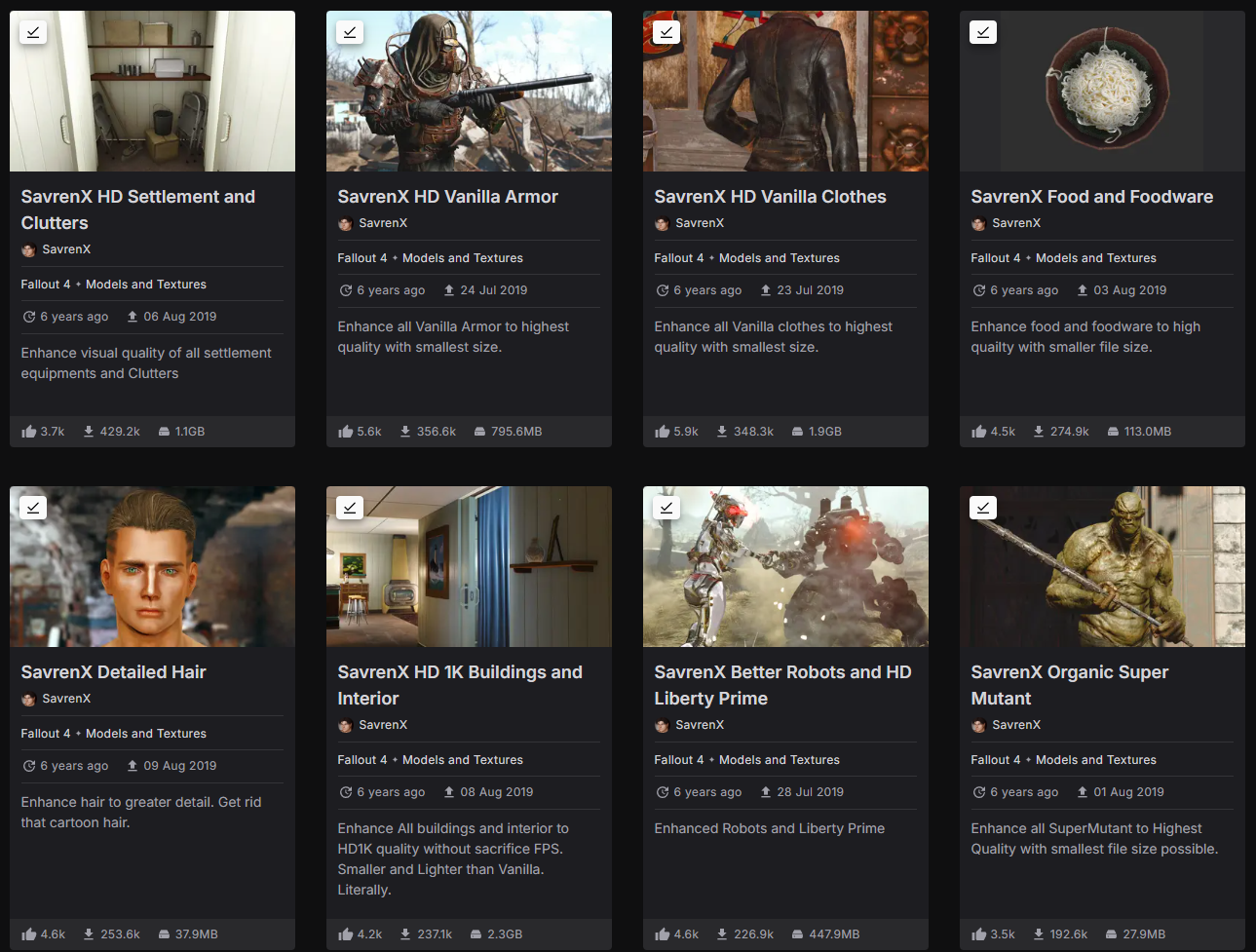Tick the checkbox on SavrenX Organic Super Mutant card
1256x952 pixels.
click(983, 508)
